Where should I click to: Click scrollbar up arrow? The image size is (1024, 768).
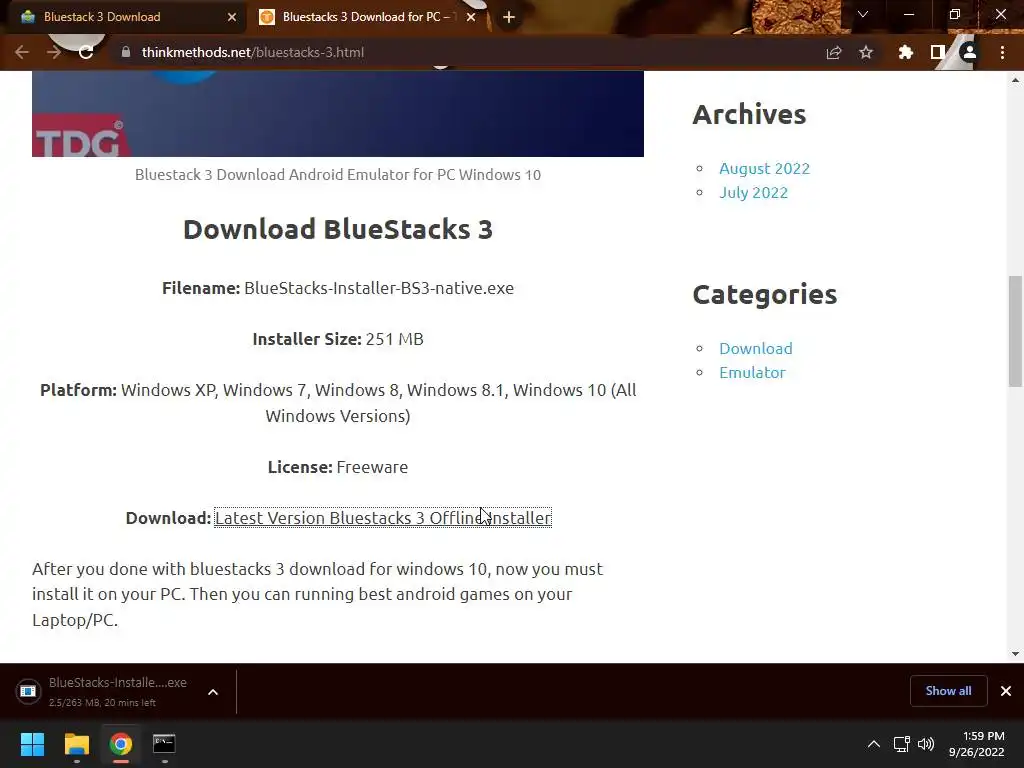(x=1015, y=80)
